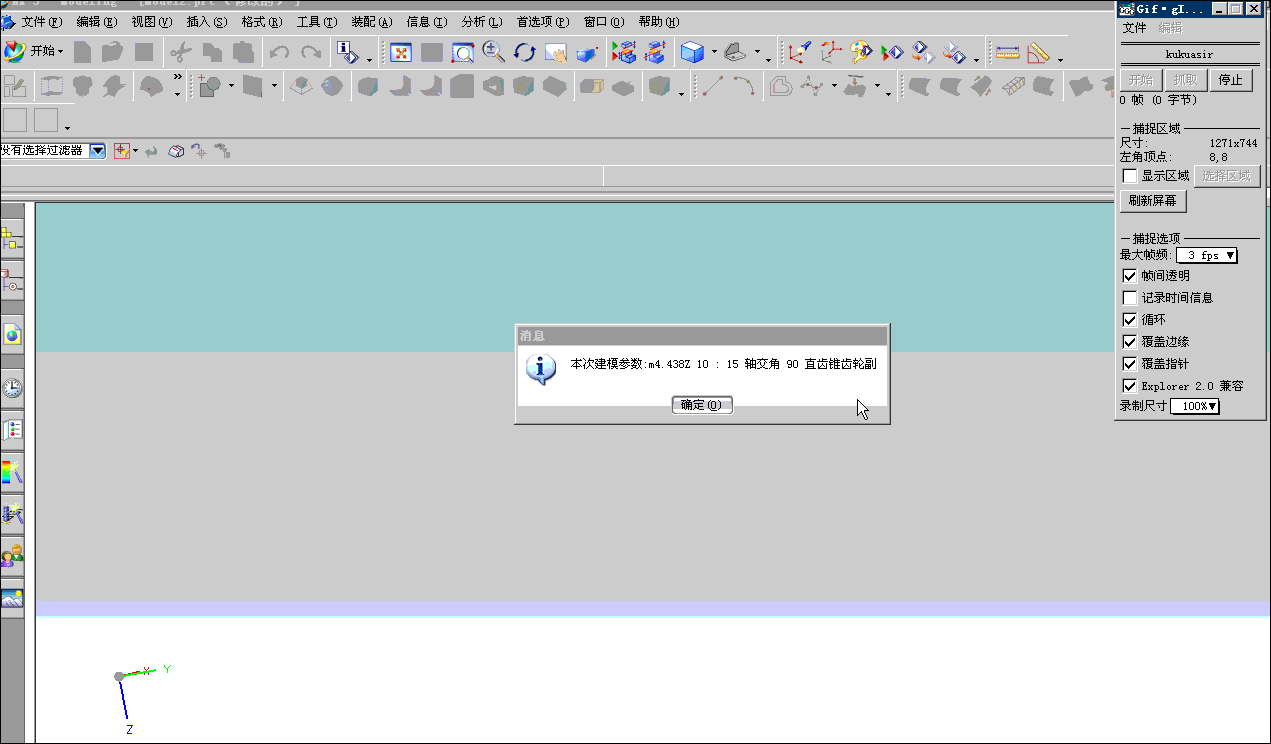This screenshot has height=744, width=1271.
Task: Open Assembly Navigator in the sidebar
Action: click(12, 240)
